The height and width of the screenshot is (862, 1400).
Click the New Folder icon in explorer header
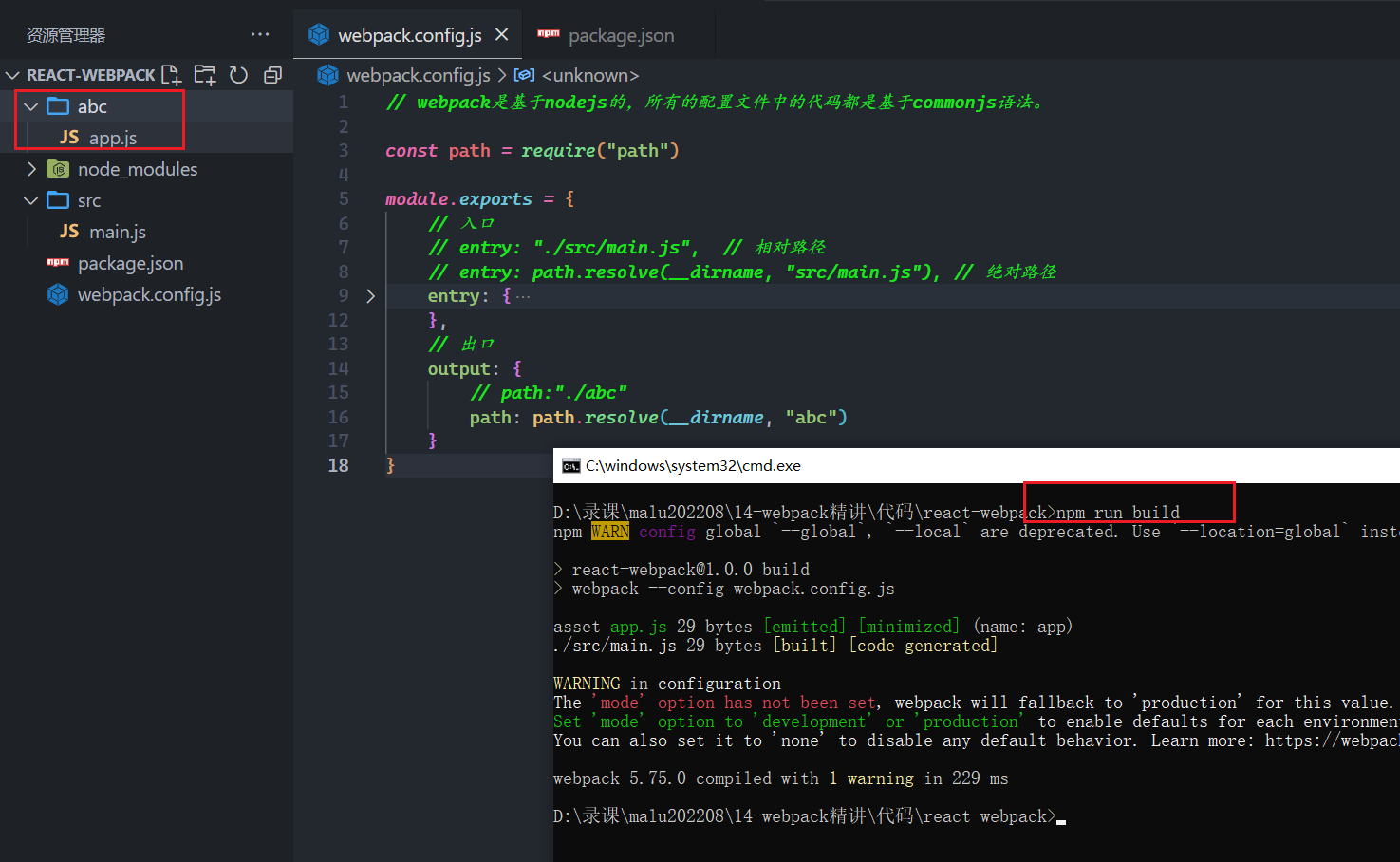point(205,75)
